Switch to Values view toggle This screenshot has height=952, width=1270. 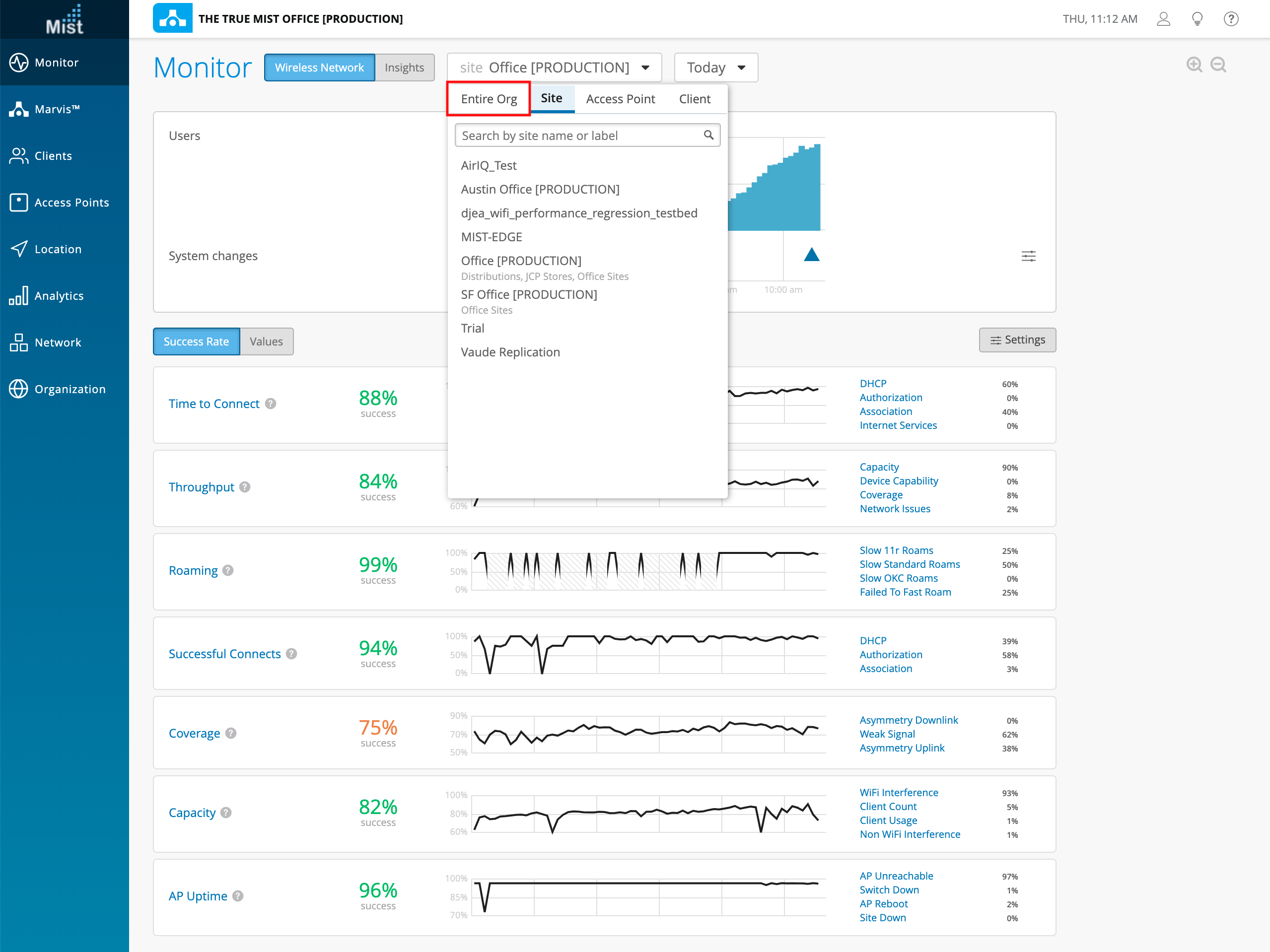267,341
